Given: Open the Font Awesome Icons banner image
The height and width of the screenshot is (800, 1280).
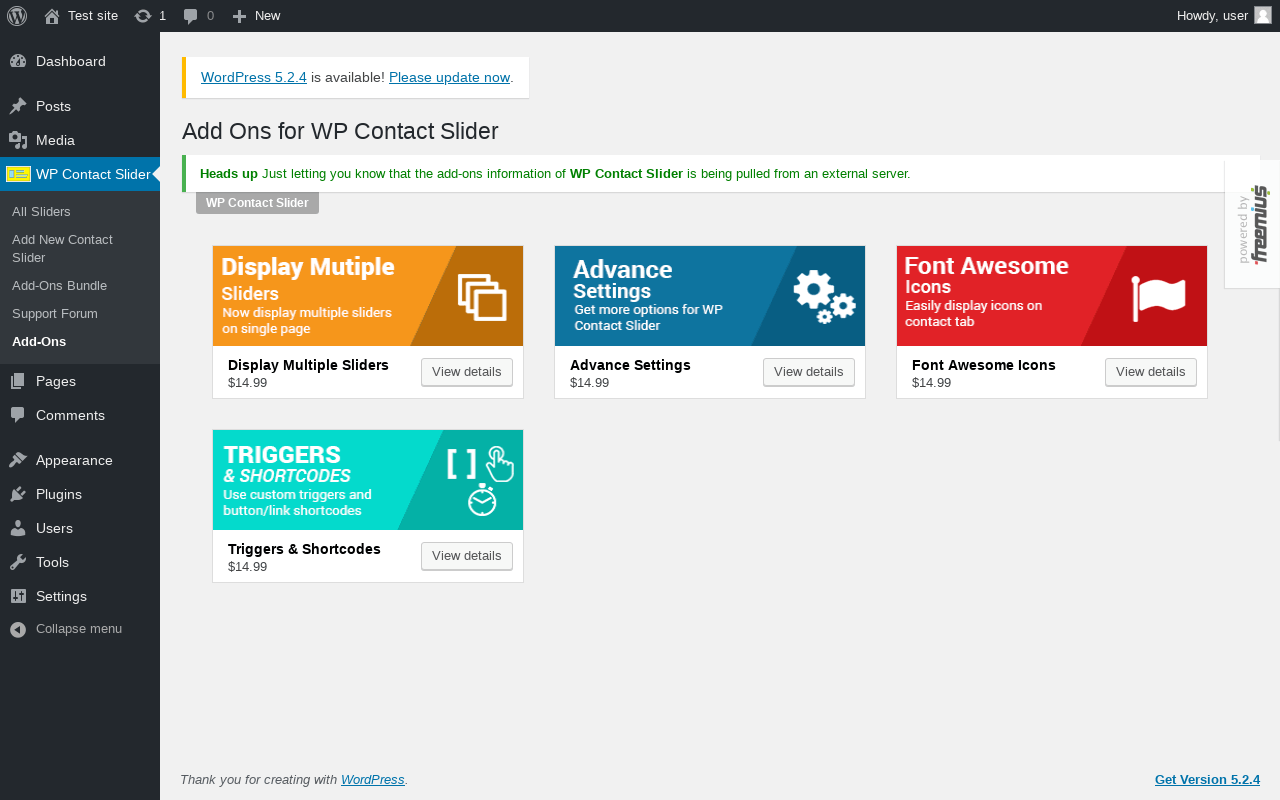Looking at the screenshot, I should pos(1052,296).
